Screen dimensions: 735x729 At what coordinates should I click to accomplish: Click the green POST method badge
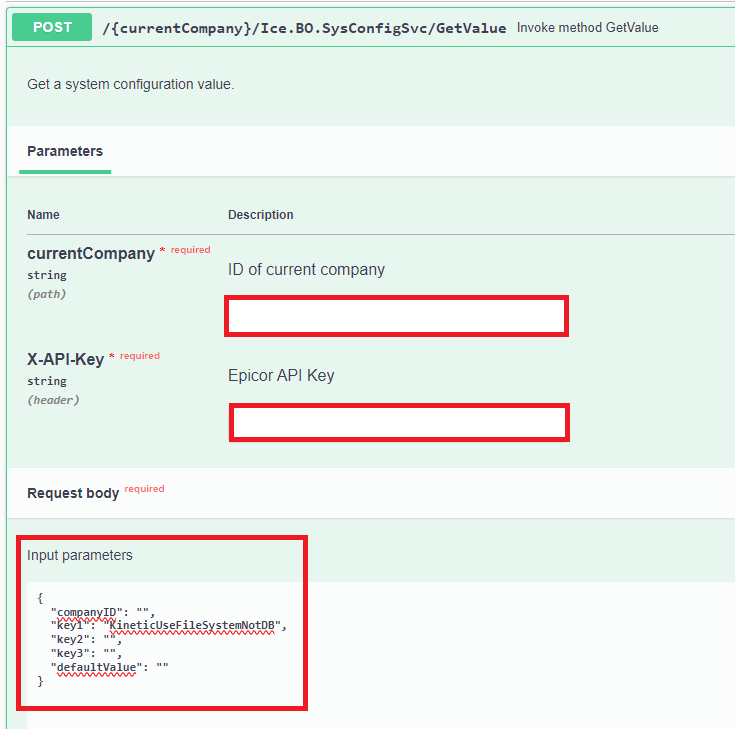click(x=51, y=27)
